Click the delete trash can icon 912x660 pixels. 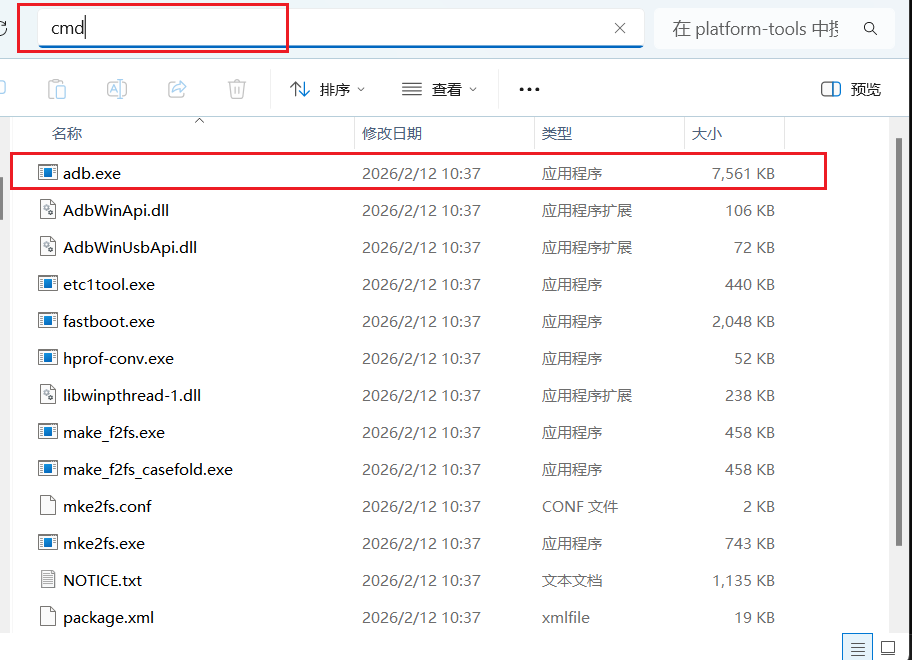coord(237,89)
